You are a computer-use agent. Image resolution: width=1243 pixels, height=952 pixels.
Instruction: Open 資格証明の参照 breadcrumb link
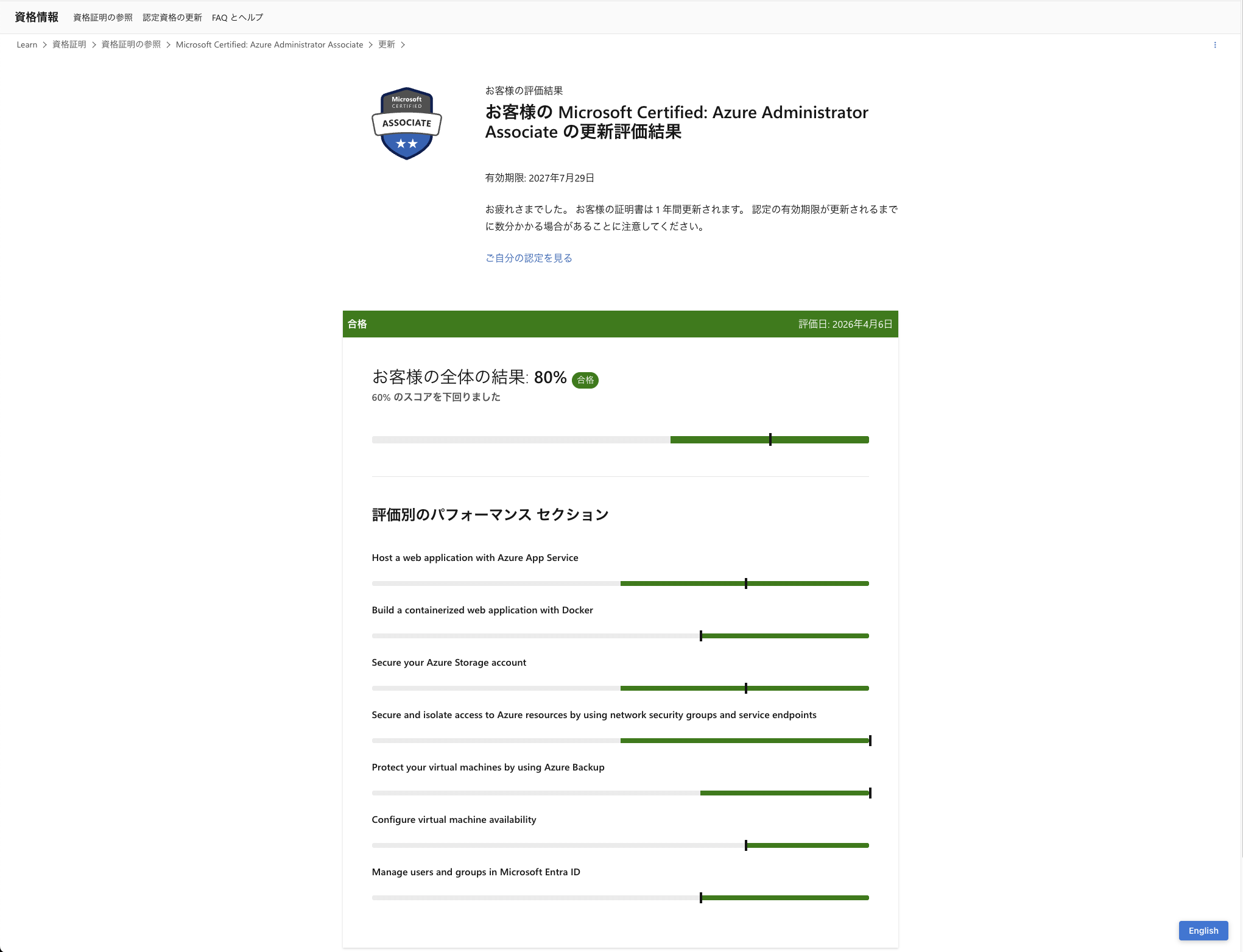coord(131,44)
